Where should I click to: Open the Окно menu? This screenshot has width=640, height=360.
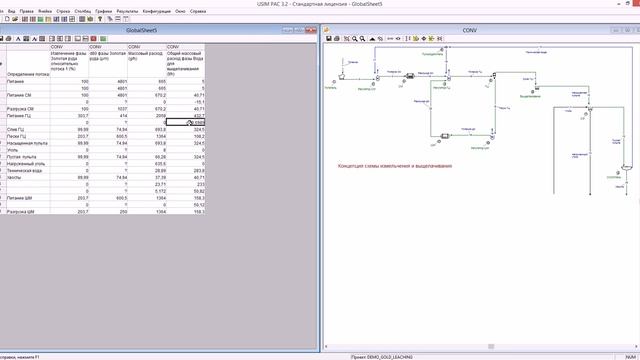point(180,11)
